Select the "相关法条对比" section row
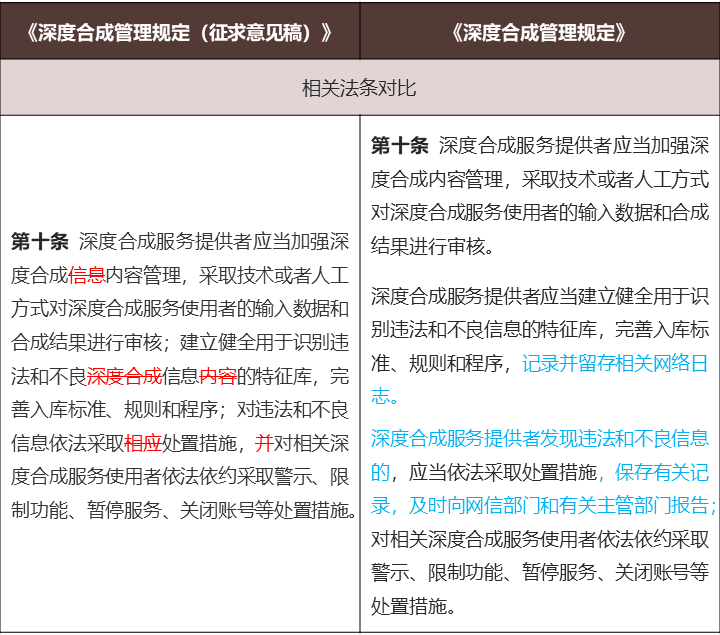 (359, 88)
